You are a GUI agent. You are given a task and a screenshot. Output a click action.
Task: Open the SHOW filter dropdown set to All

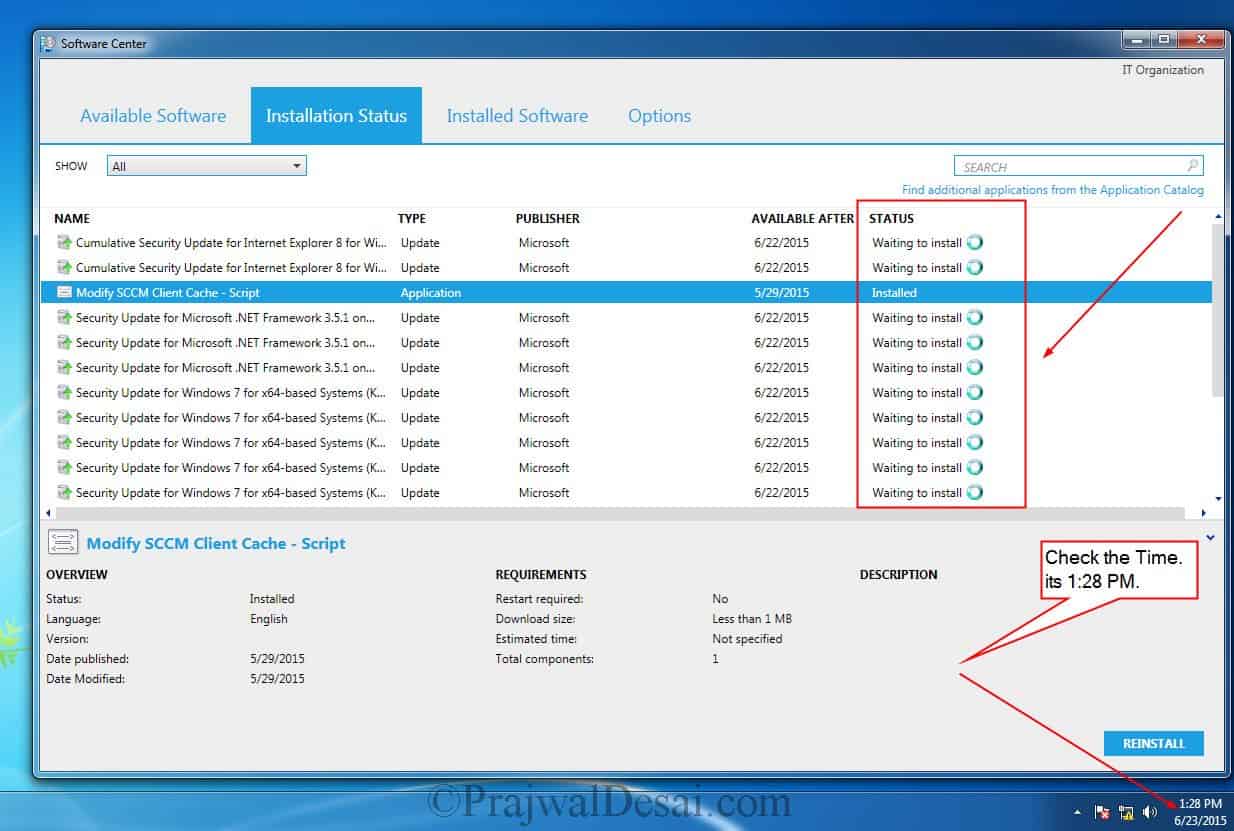click(x=206, y=166)
